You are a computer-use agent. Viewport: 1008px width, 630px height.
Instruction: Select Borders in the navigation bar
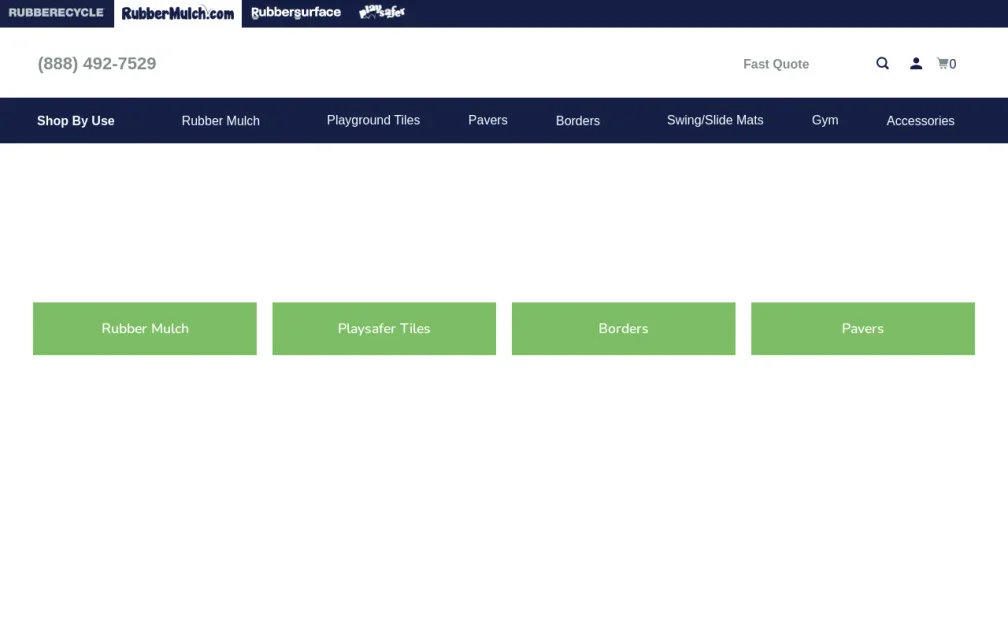coord(578,120)
